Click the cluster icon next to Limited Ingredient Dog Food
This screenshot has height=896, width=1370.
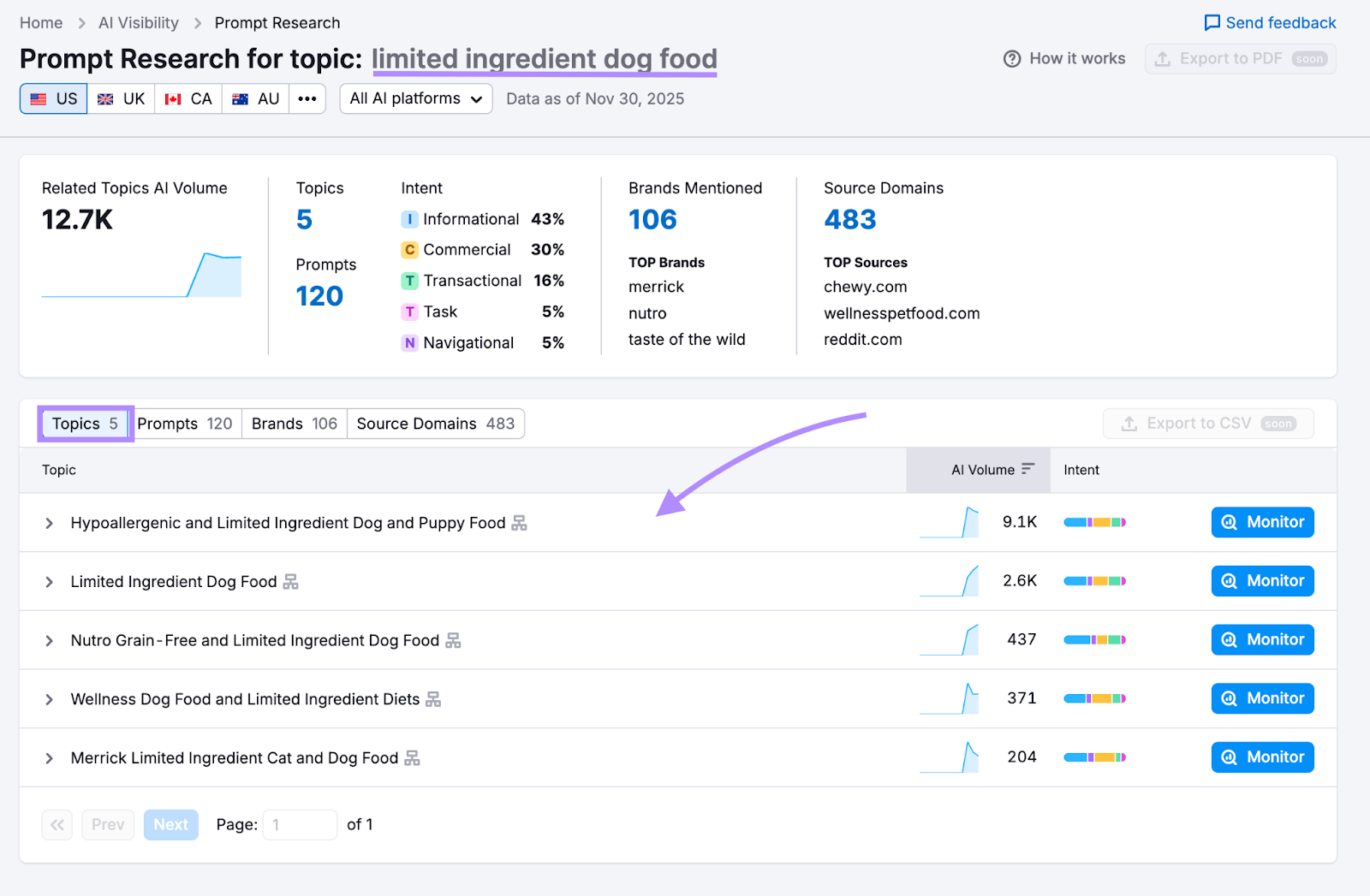click(x=290, y=581)
